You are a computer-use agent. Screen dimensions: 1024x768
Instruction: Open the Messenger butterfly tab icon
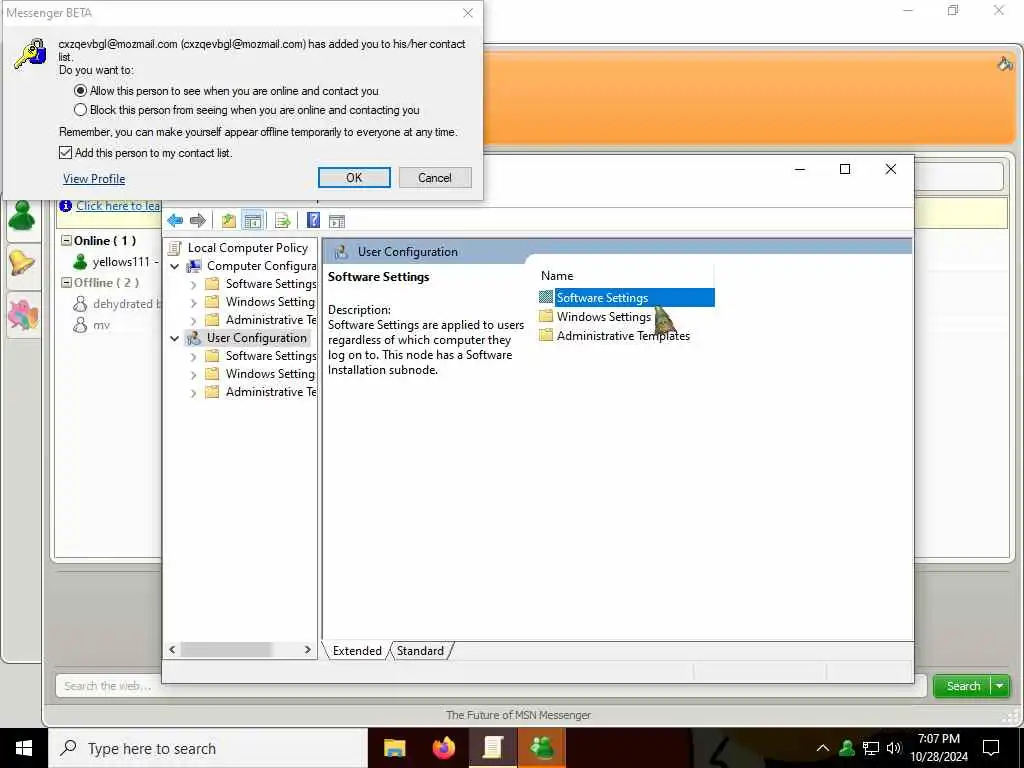click(22, 313)
